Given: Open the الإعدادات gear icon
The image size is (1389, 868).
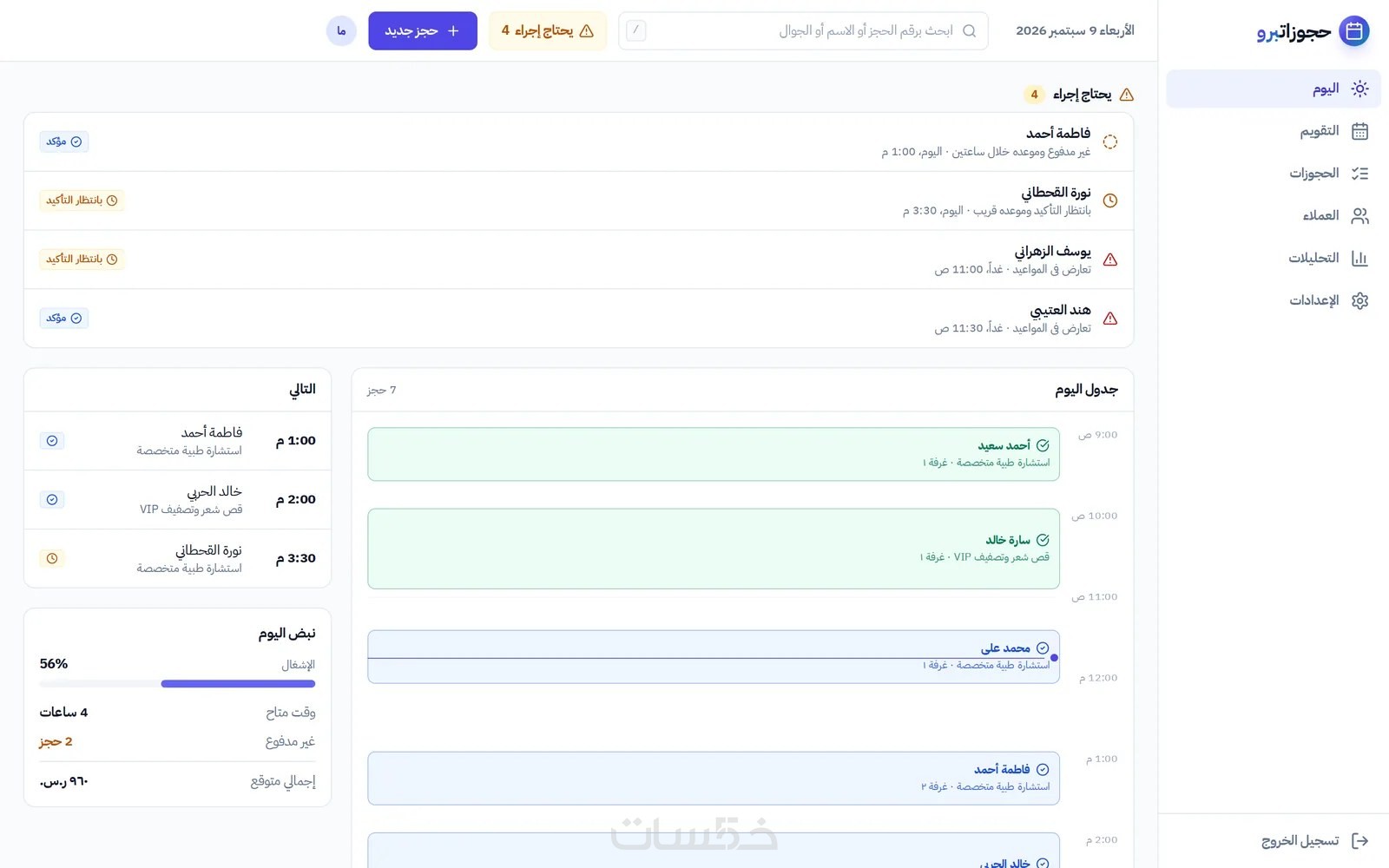Looking at the screenshot, I should click(1359, 300).
